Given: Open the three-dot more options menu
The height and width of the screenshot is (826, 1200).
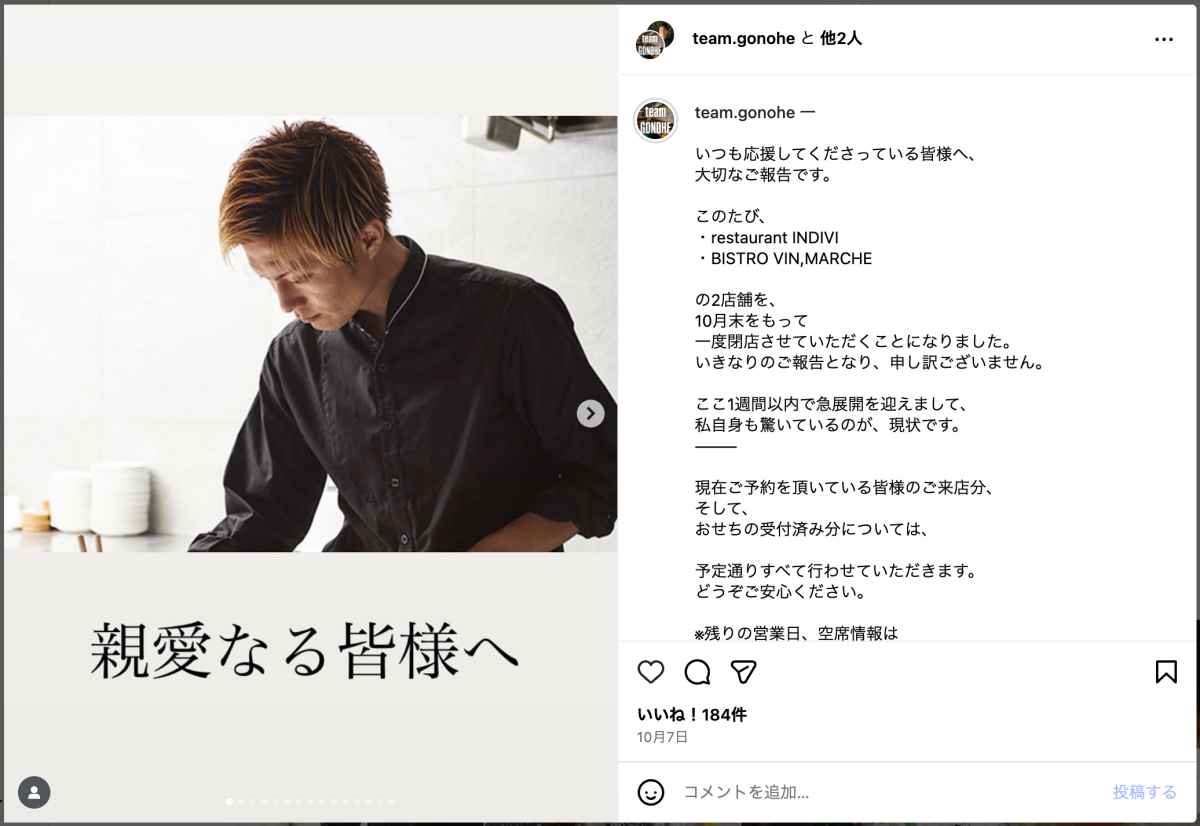Looking at the screenshot, I should pos(1164,39).
